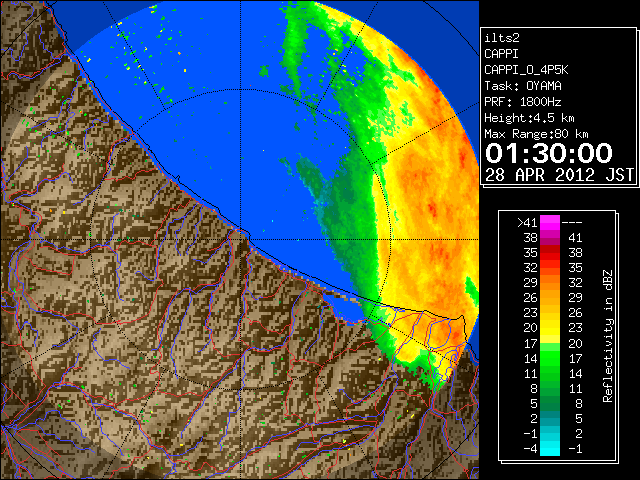Pick the yellow 20–23 dBZ color band
This screenshot has height=480, width=640.
coord(550,328)
